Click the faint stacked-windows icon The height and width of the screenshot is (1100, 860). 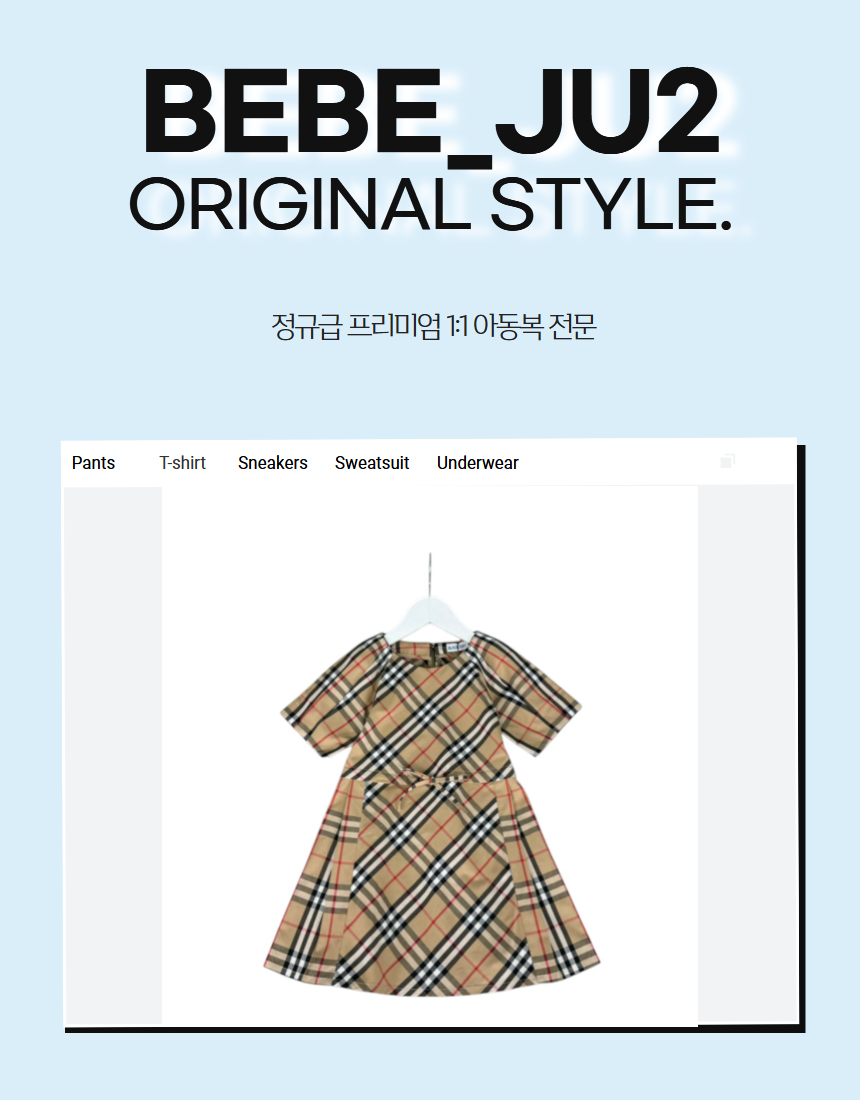pos(727,461)
